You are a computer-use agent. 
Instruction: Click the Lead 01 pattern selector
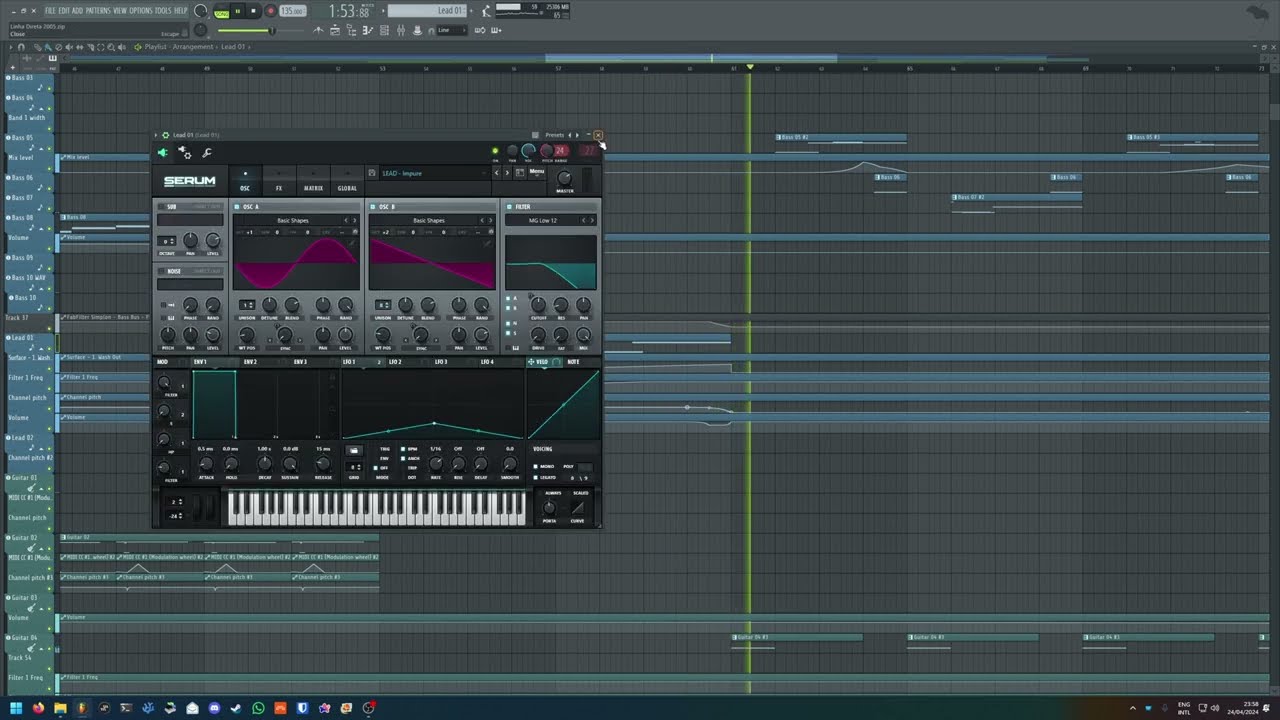tap(426, 11)
